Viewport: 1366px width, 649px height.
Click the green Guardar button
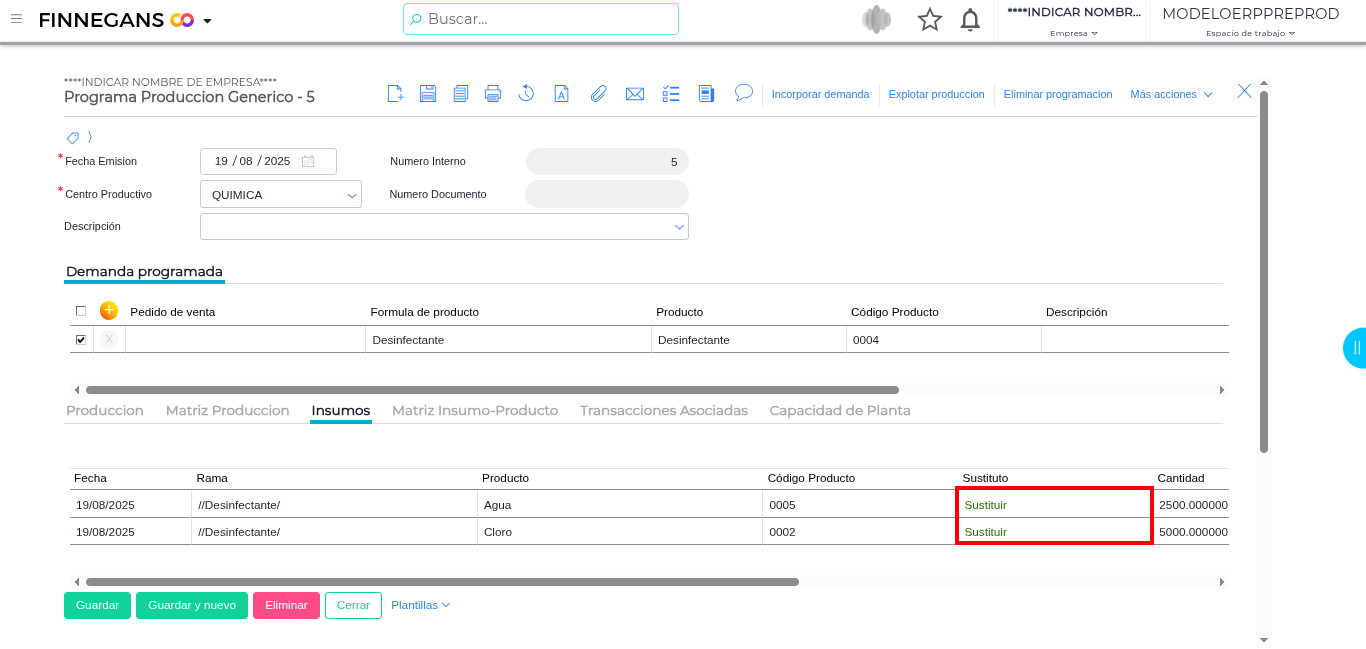(97, 605)
